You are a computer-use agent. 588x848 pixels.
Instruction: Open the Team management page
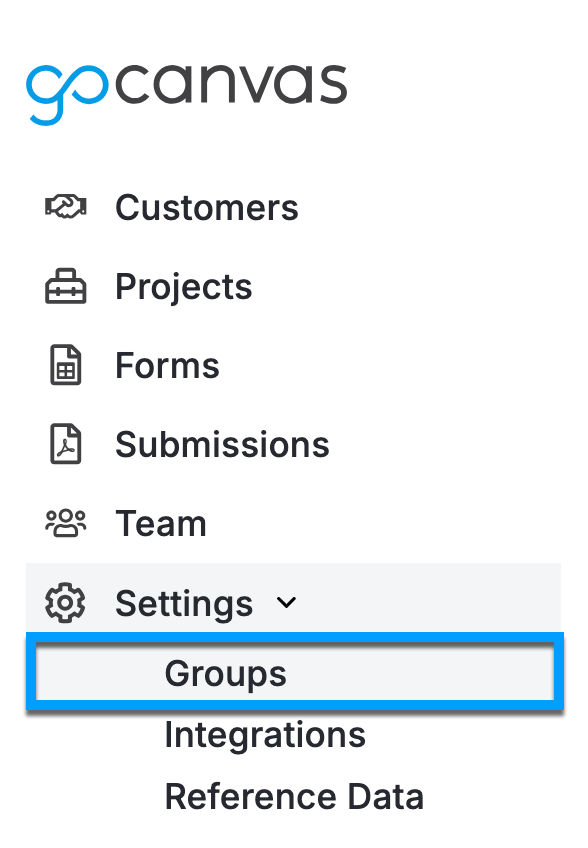[161, 523]
